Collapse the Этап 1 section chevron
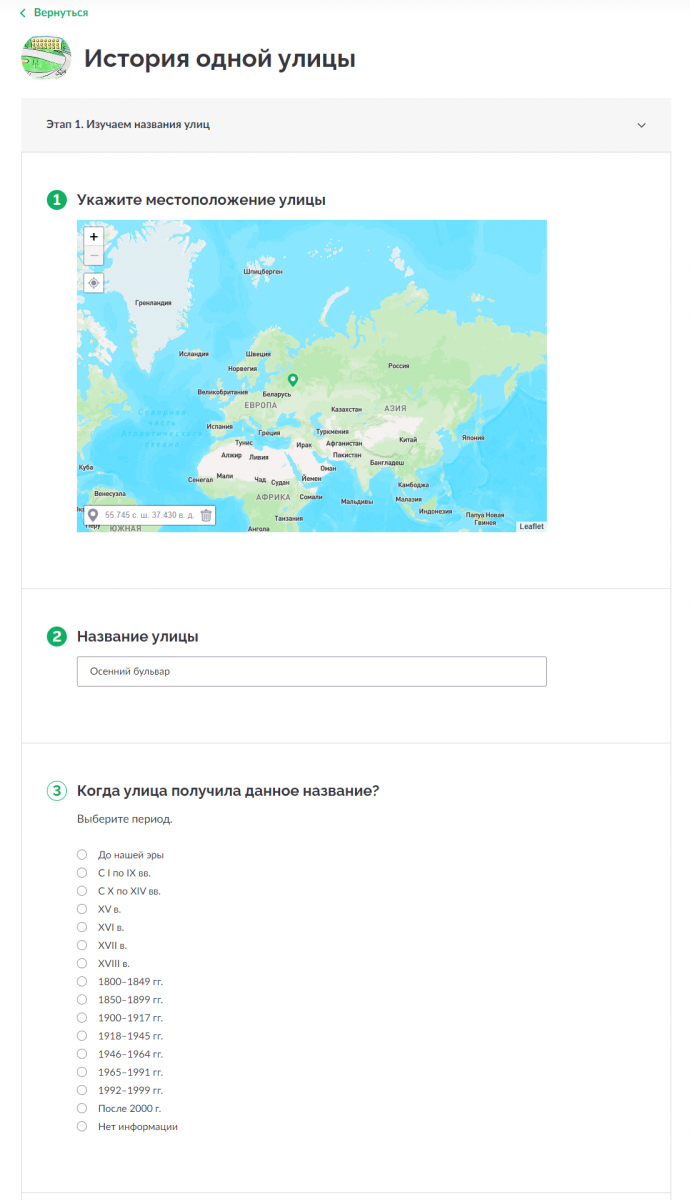 pyautogui.click(x=641, y=125)
